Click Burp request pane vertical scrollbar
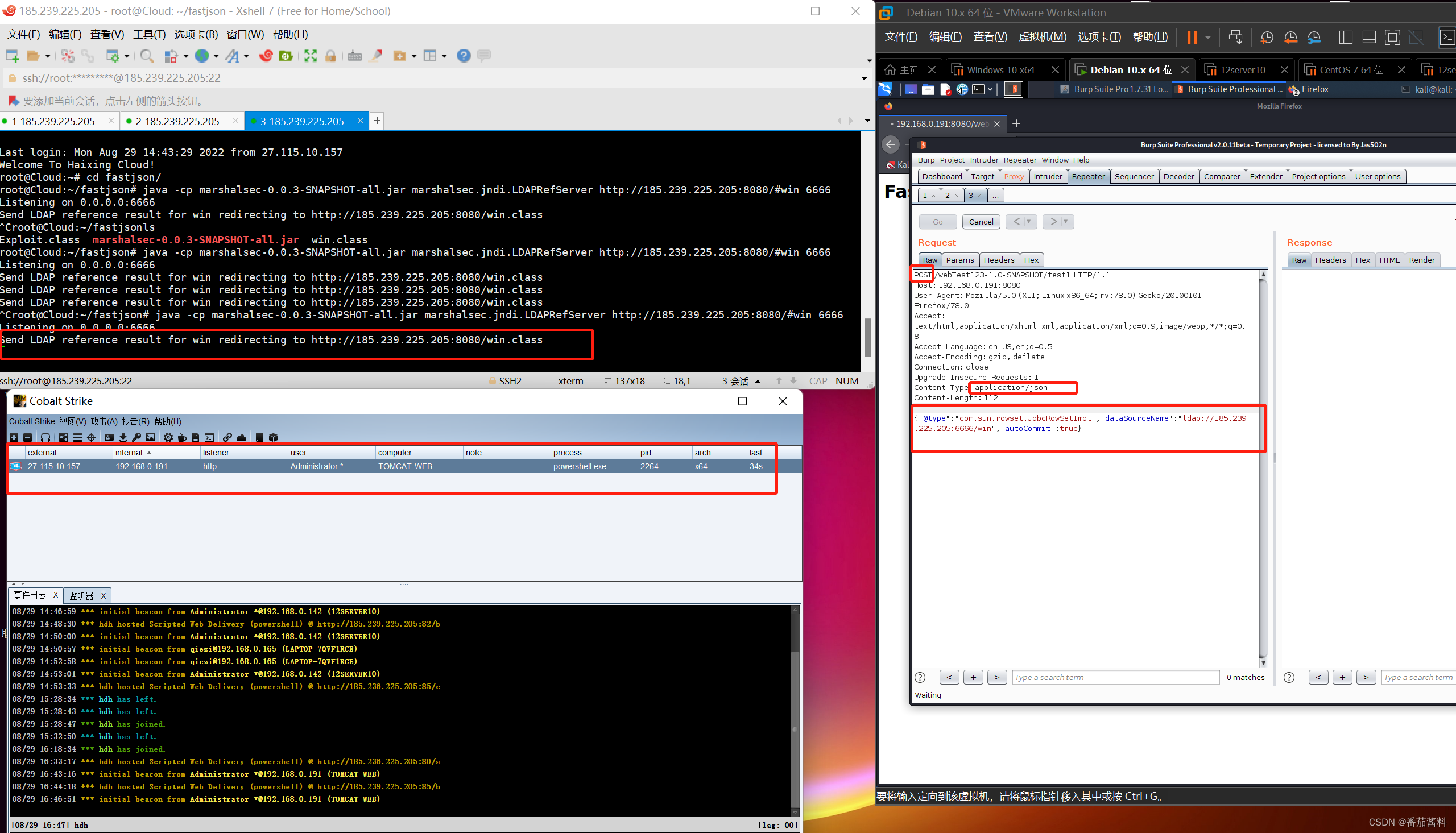 coord(1263,469)
